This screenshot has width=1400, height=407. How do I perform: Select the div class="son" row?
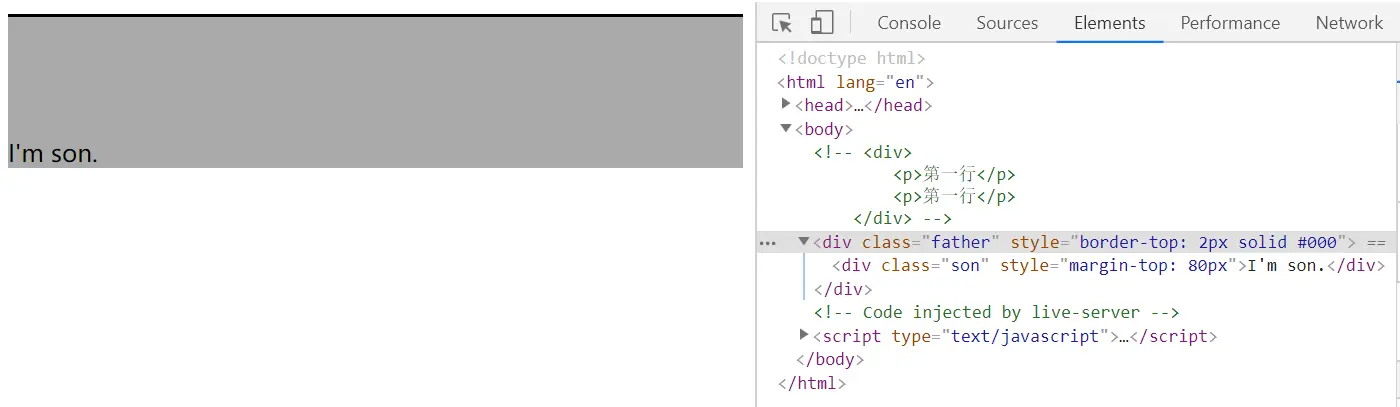pos(1108,266)
